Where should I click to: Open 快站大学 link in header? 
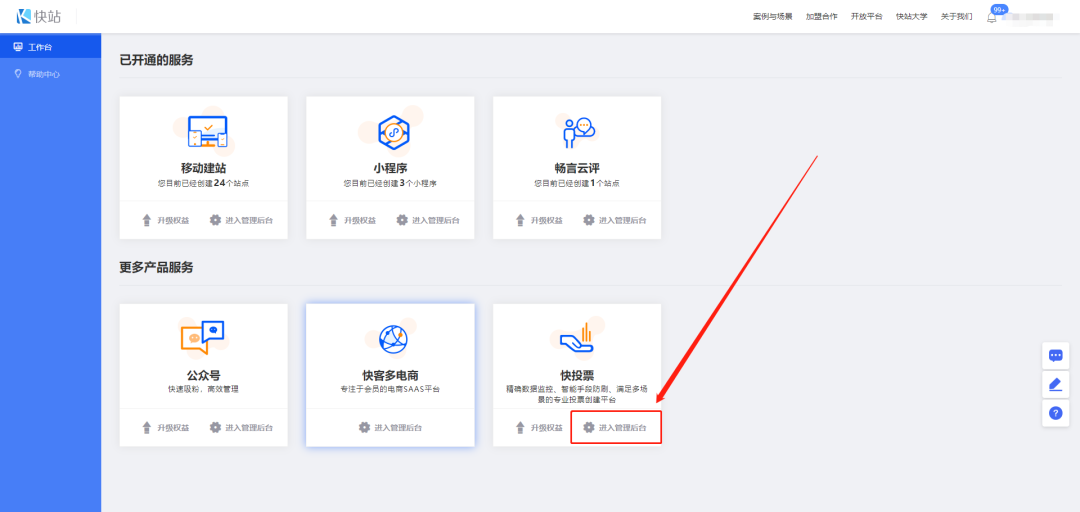(911, 17)
